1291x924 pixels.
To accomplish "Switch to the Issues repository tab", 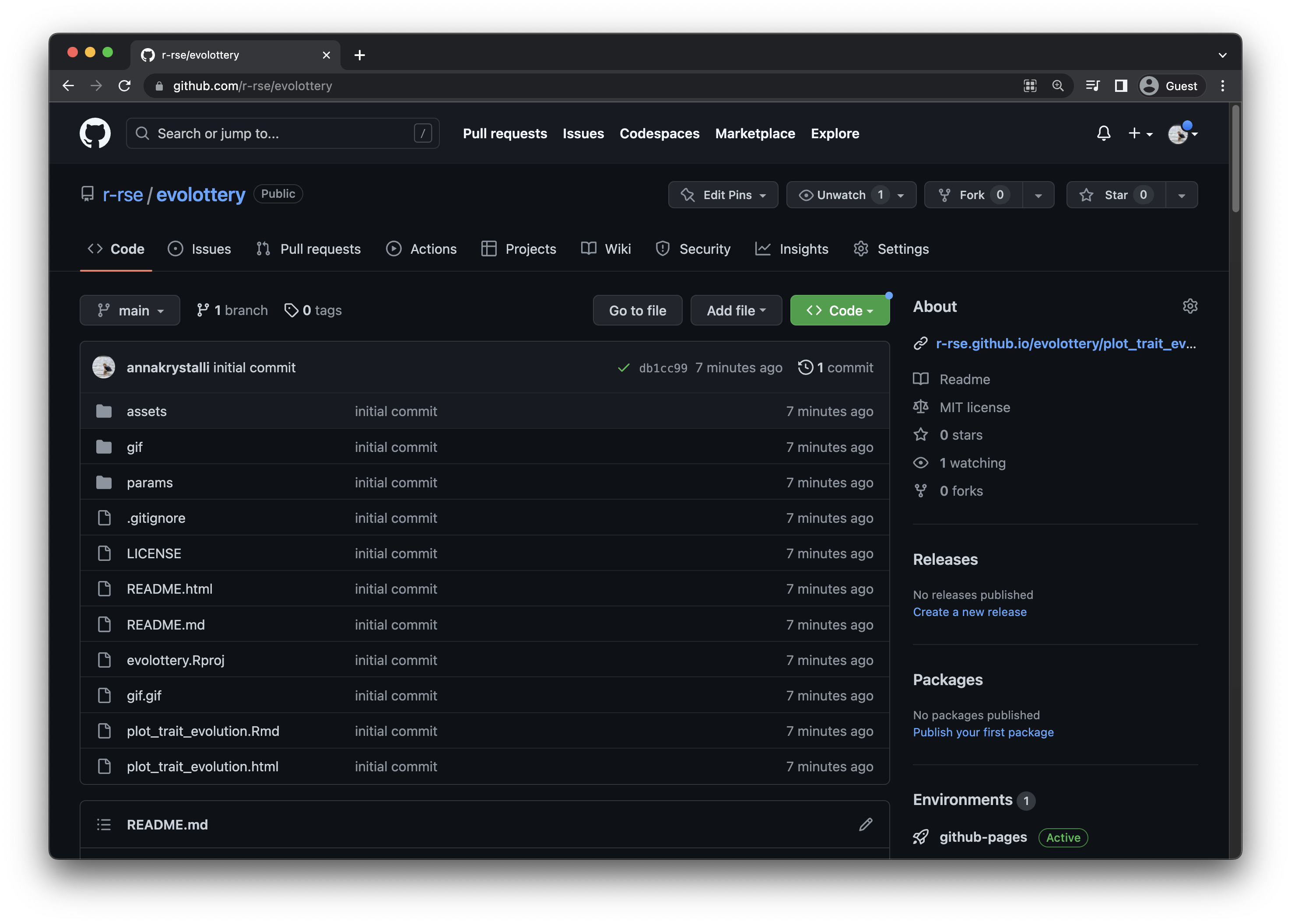I will 199,248.
